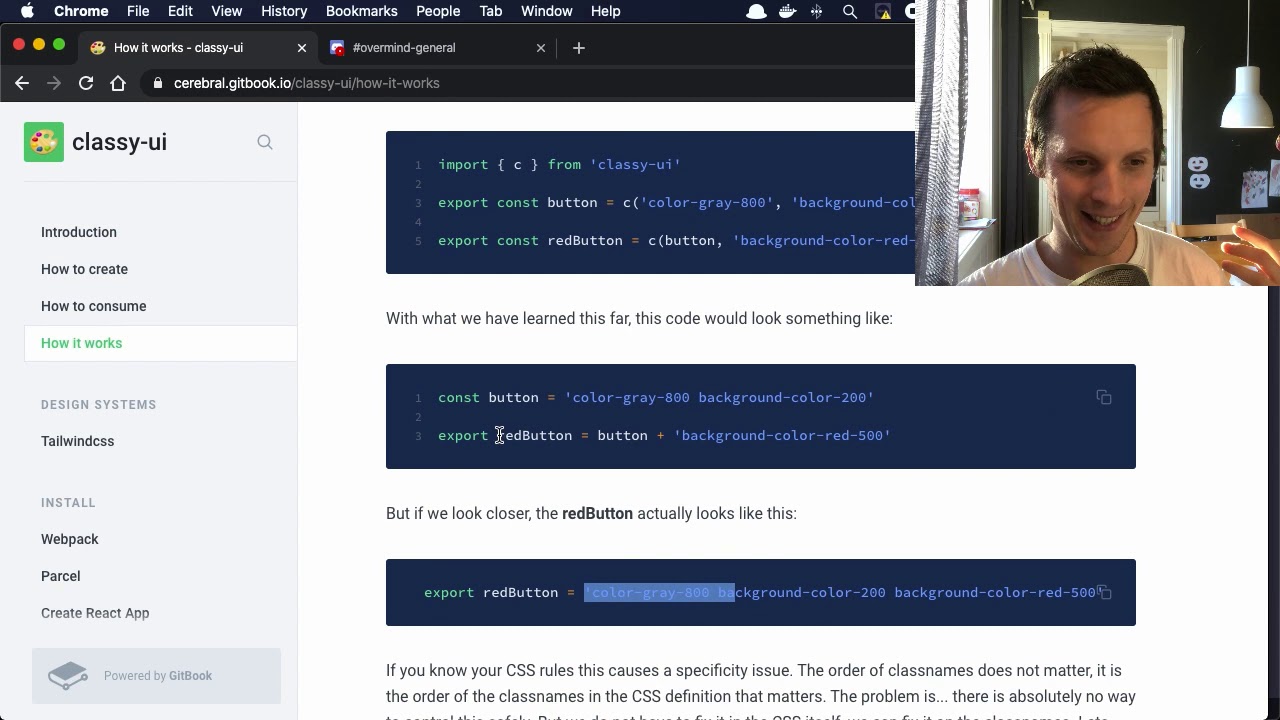Open Create React App install page
1280x720 pixels.
[x=95, y=613]
